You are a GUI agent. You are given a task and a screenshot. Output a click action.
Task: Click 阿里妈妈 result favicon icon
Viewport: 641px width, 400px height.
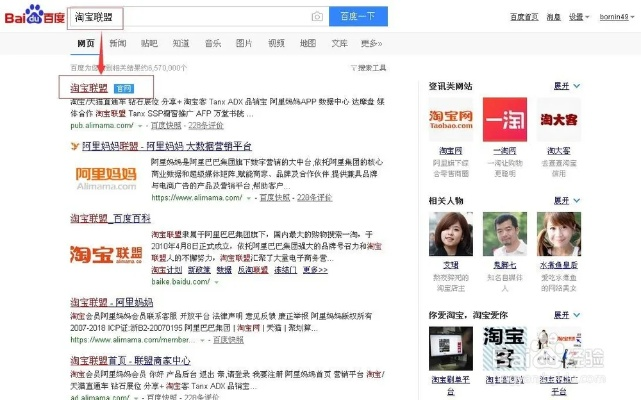(x=74, y=146)
